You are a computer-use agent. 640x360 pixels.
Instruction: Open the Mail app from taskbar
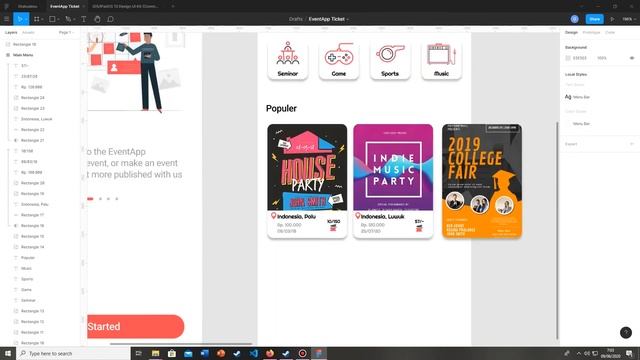[x=188, y=353]
